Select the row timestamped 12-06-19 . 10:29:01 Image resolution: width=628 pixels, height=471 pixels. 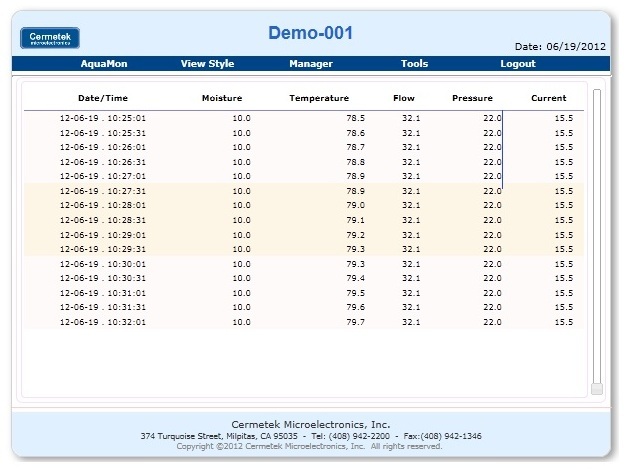[304, 236]
